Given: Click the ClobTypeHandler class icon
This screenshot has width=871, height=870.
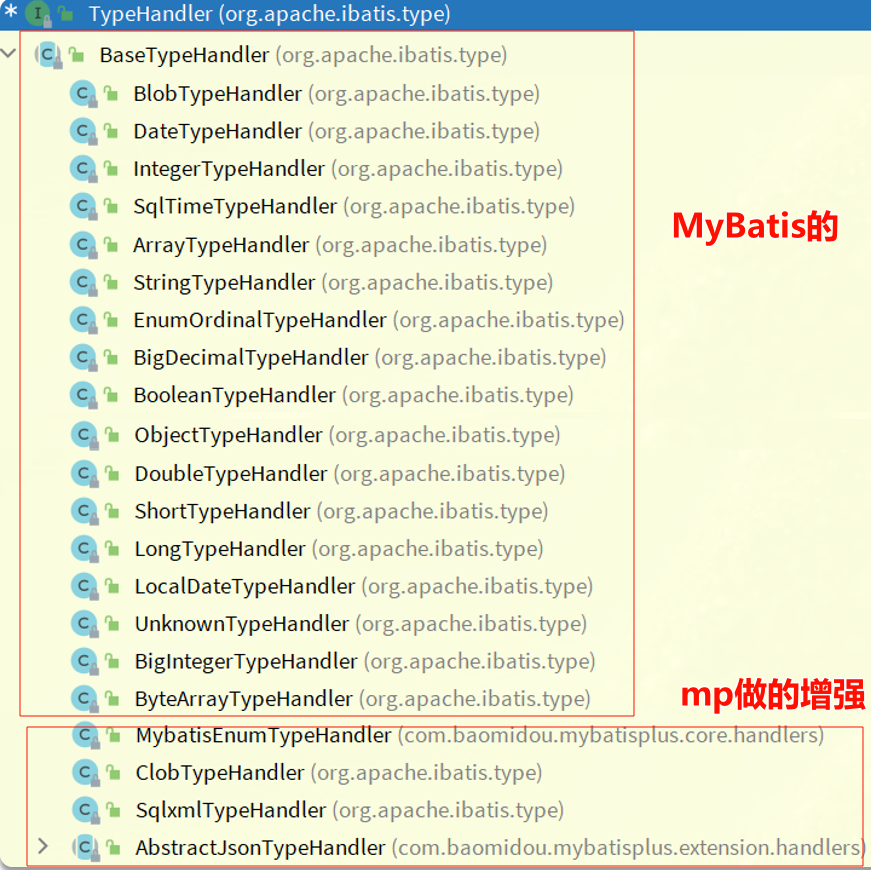Looking at the screenshot, I should [86, 772].
